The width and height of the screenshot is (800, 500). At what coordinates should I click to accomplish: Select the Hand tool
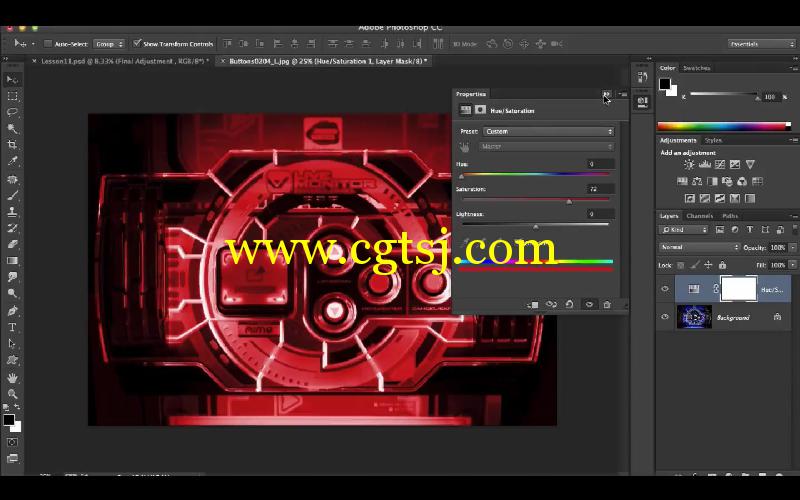12,378
